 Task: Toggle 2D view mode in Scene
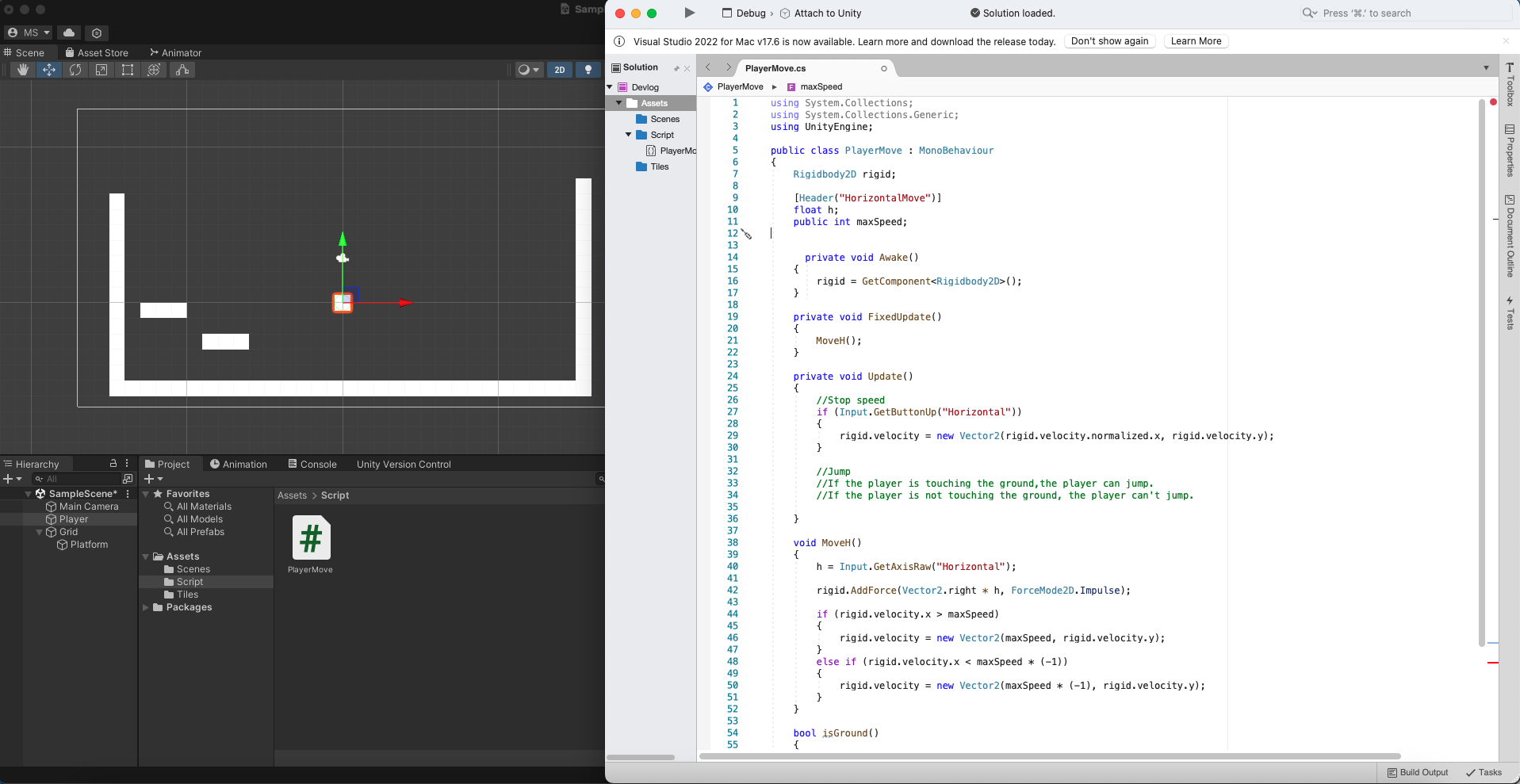point(560,70)
